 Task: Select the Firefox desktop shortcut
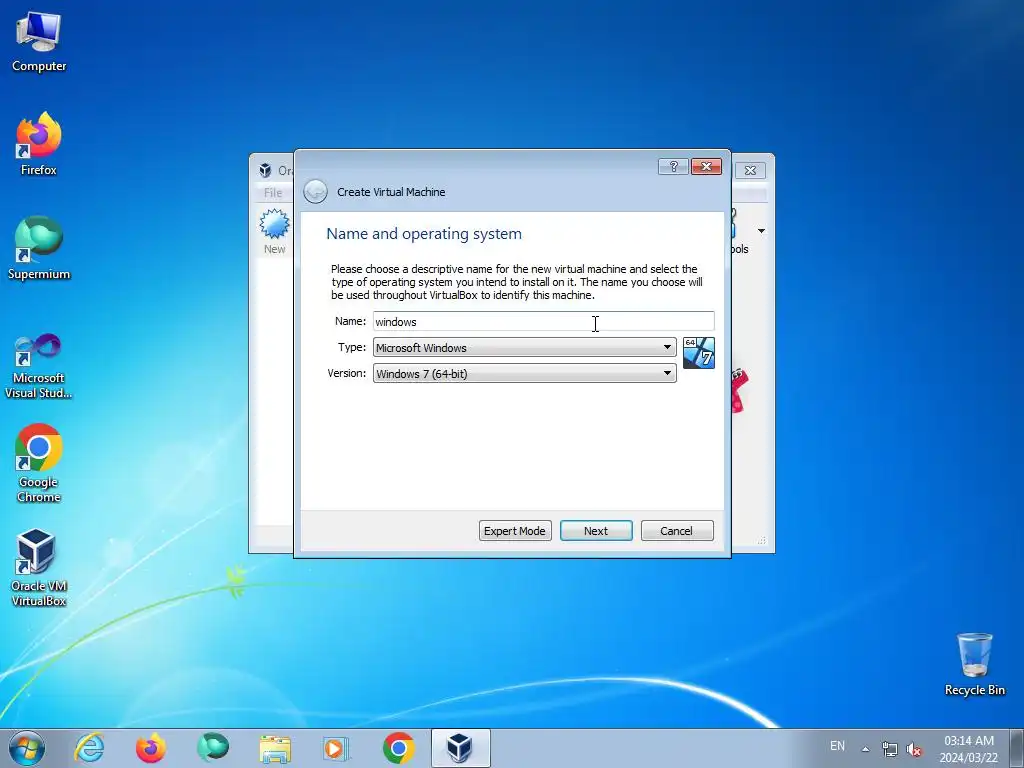tap(39, 145)
